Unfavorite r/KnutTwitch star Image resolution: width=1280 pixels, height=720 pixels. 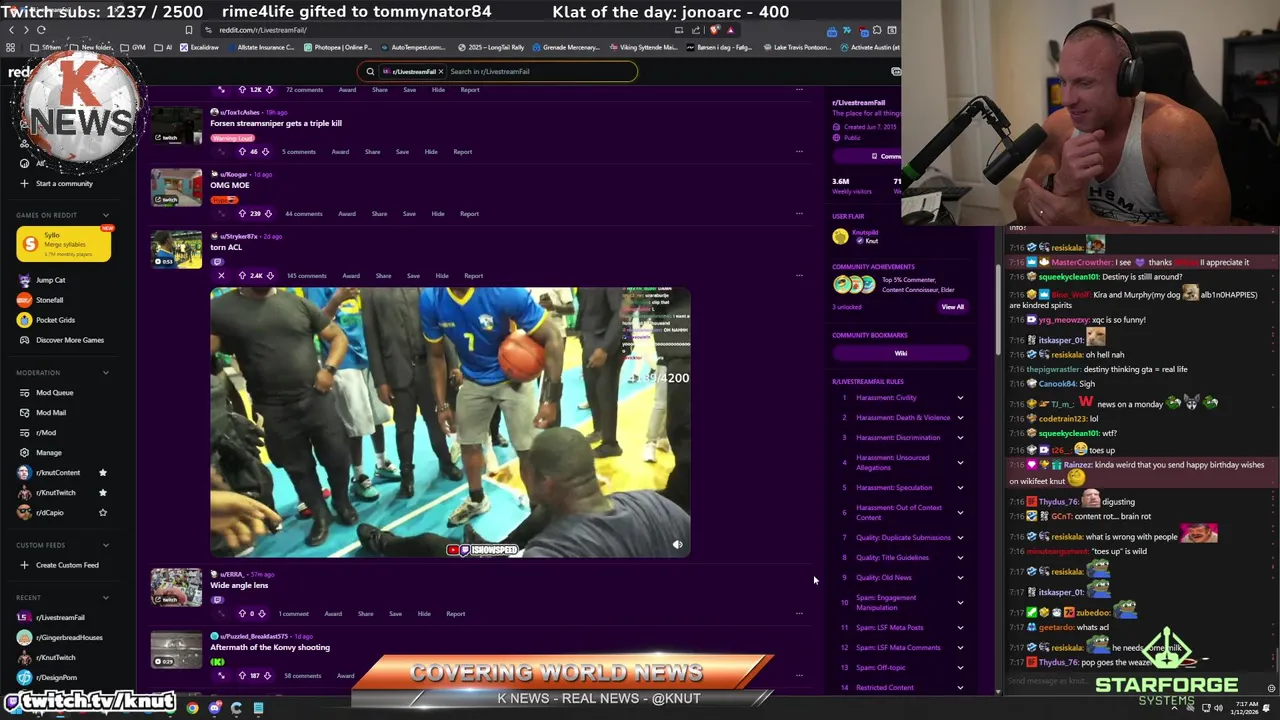coord(102,492)
